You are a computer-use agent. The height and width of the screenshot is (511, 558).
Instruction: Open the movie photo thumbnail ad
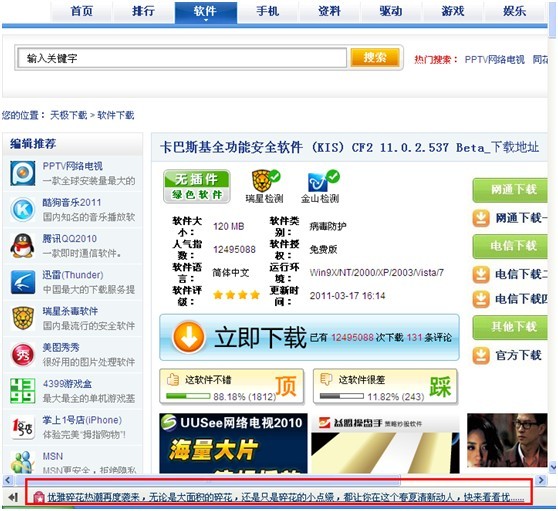coord(507,441)
